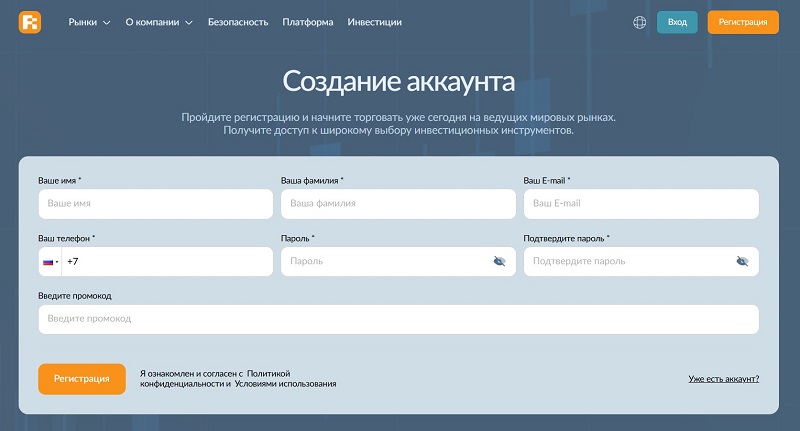
Task: Expand the Рынки dropdown menu
Action: click(x=89, y=22)
